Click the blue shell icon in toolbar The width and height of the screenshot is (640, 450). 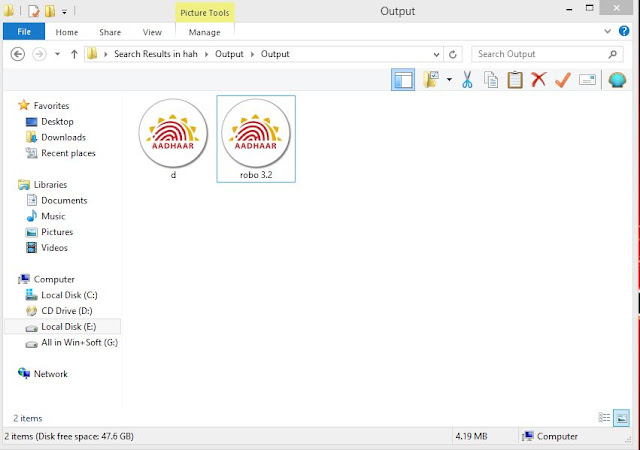617,80
